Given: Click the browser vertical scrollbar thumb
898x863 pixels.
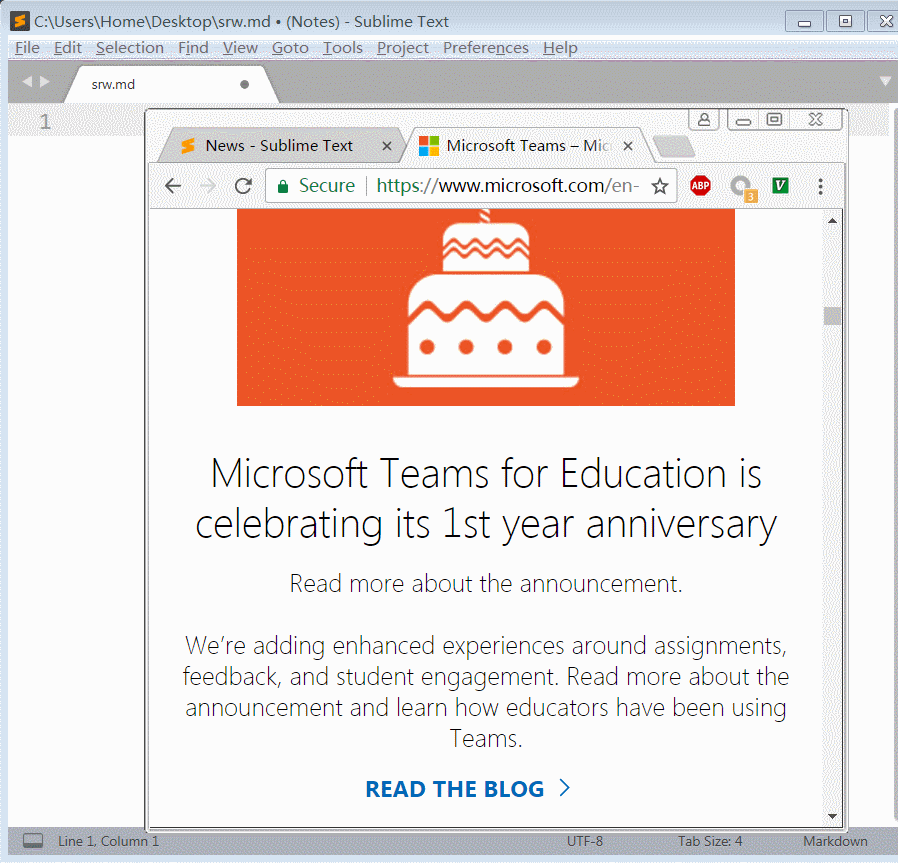Looking at the screenshot, I should click(x=832, y=316).
